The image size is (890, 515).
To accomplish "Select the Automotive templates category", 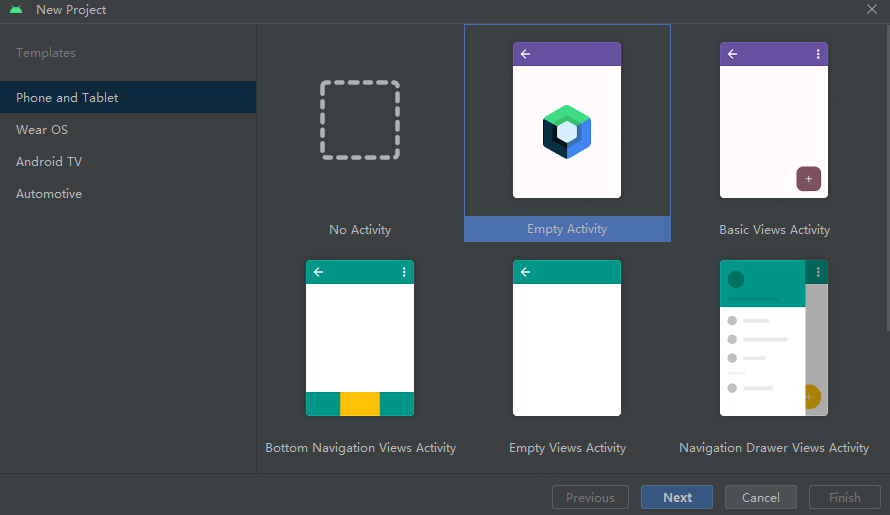I will tap(128, 194).
